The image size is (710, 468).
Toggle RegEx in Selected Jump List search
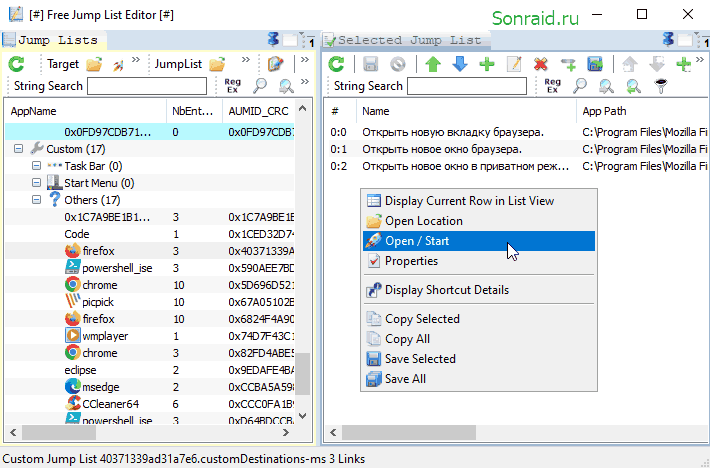click(x=552, y=86)
